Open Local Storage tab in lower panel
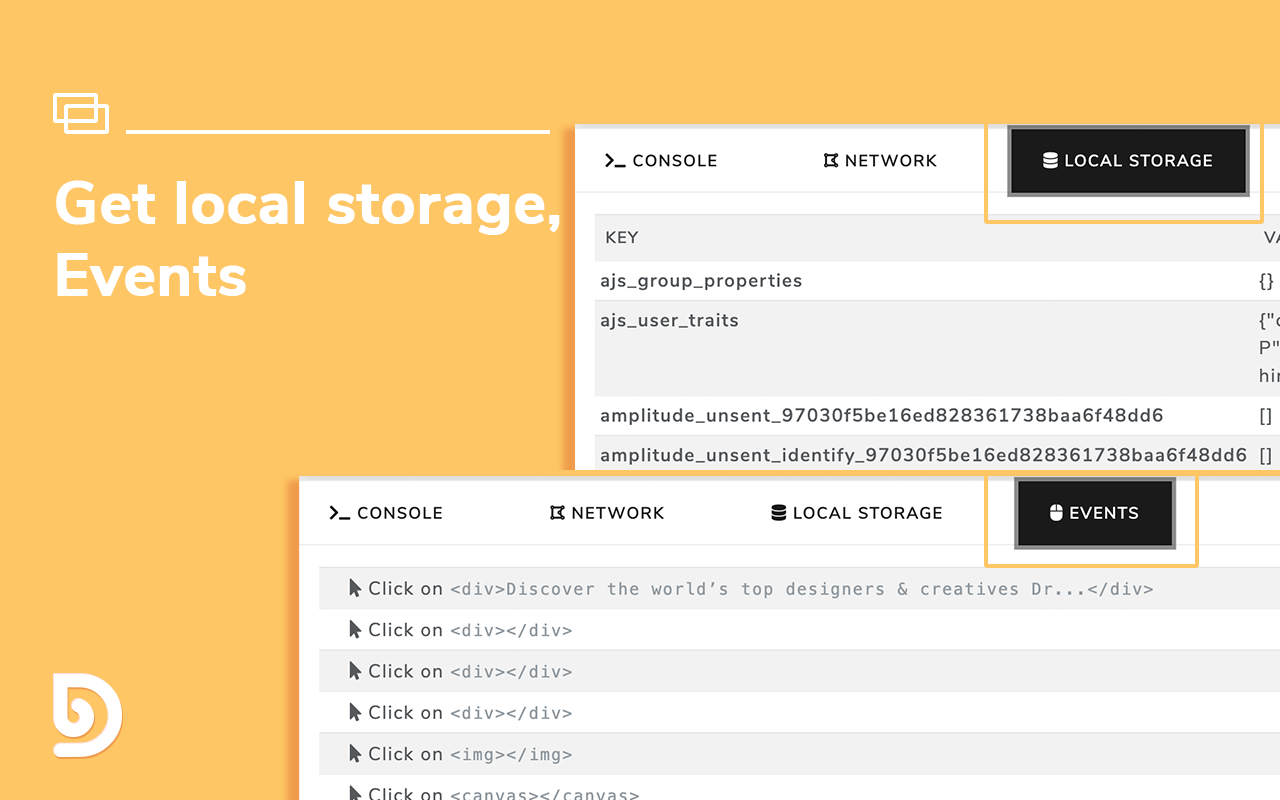The height and width of the screenshot is (800, 1280). 857,513
